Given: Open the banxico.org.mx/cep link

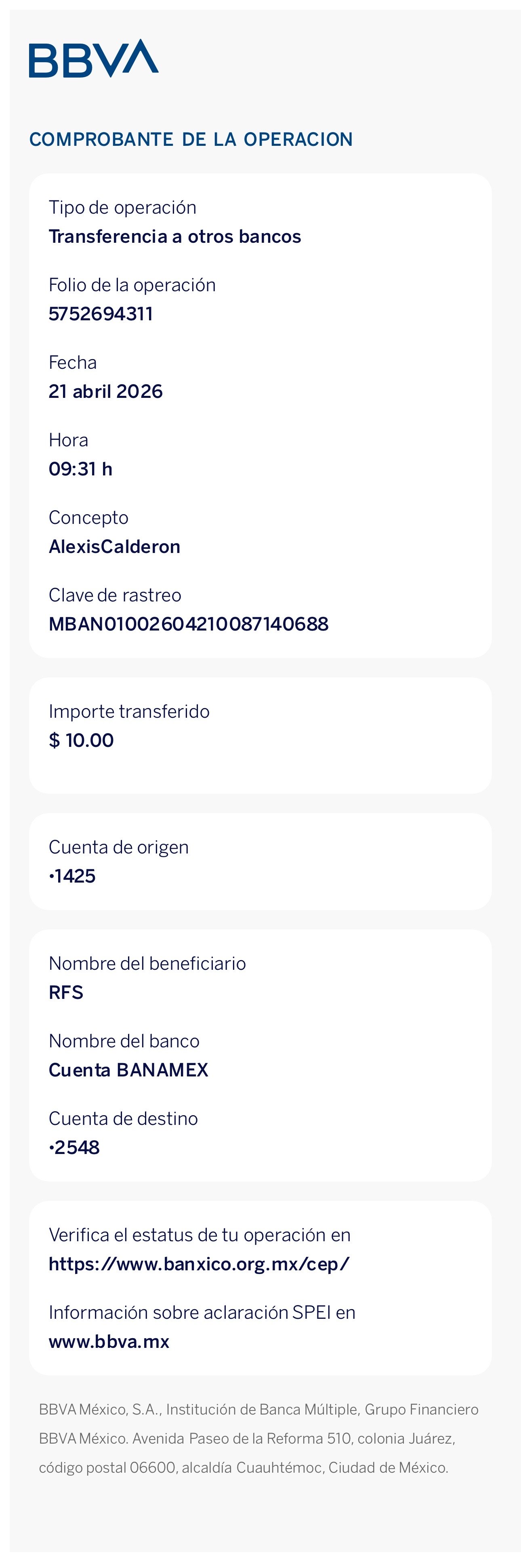Looking at the screenshot, I should point(199,1264).
